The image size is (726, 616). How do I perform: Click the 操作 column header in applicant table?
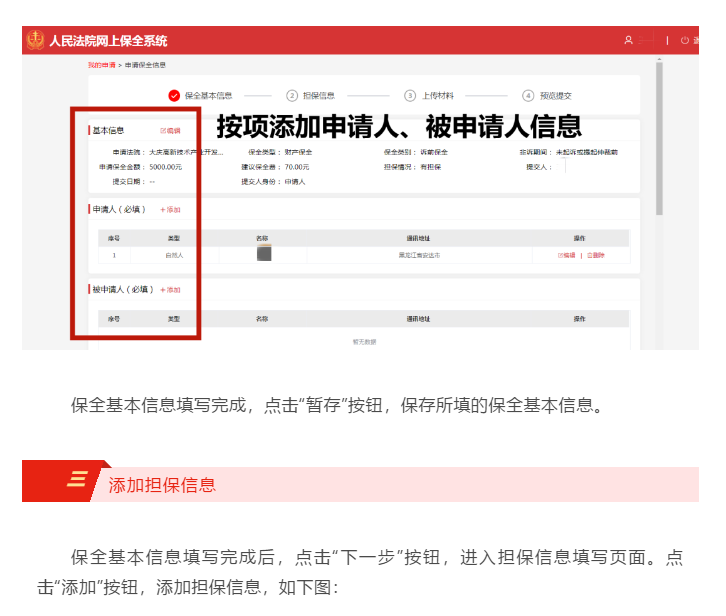[x=579, y=238]
